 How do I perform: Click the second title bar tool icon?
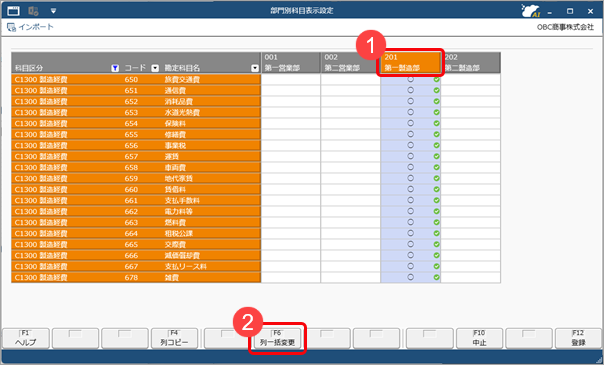tap(33, 11)
